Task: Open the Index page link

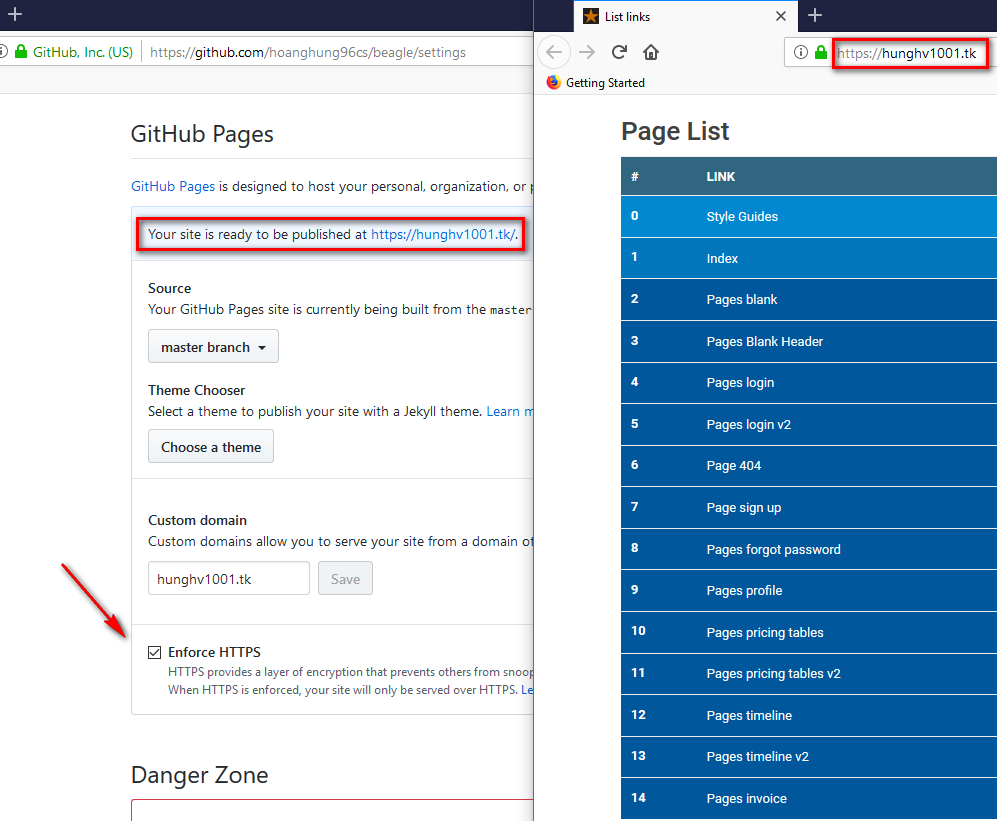Action: tap(722, 258)
